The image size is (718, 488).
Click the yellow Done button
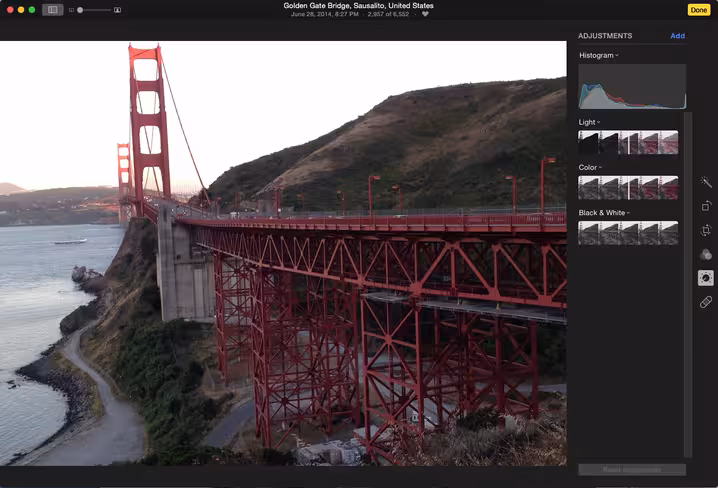[x=699, y=10]
